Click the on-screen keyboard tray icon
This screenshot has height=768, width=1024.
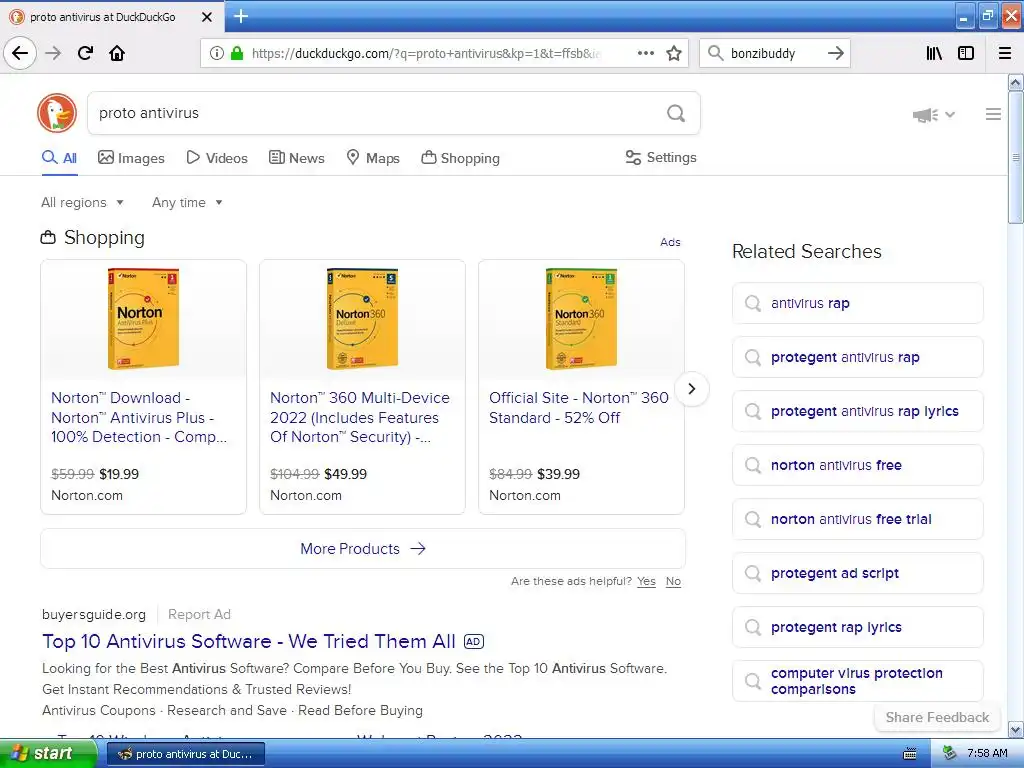click(x=910, y=754)
